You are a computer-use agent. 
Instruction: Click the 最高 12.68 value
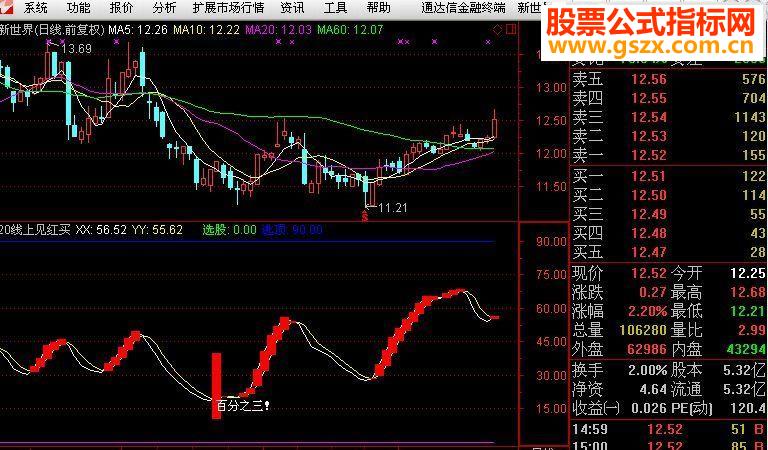tap(747, 292)
